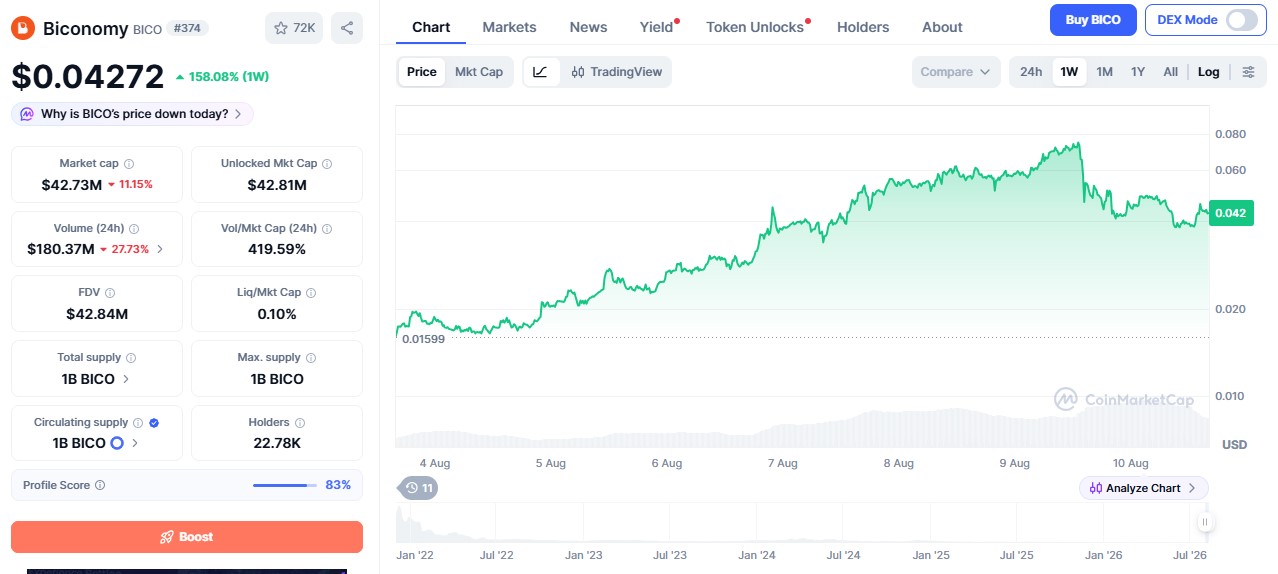1278x574 pixels.
Task: Open the share icon button
Action: point(347,28)
